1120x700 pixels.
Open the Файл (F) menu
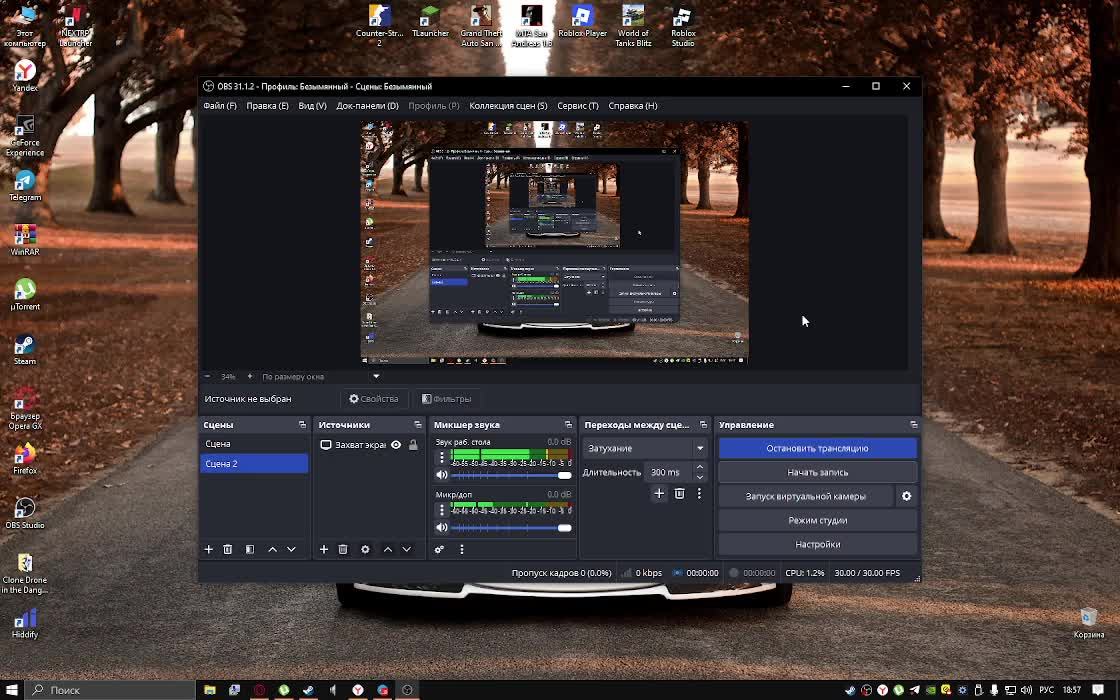pyautogui.click(x=219, y=106)
